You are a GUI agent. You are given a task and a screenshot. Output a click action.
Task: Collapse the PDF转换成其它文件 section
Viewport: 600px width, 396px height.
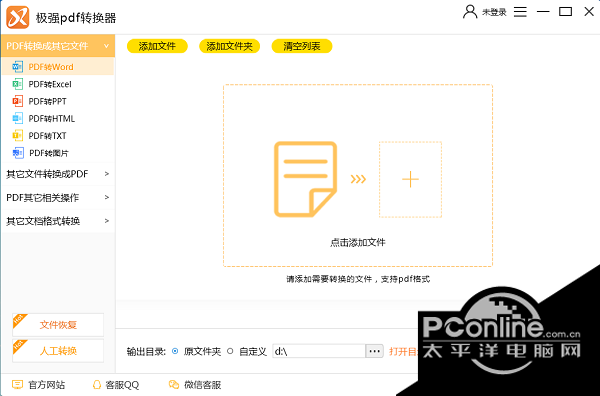pyautogui.click(x=58, y=46)
